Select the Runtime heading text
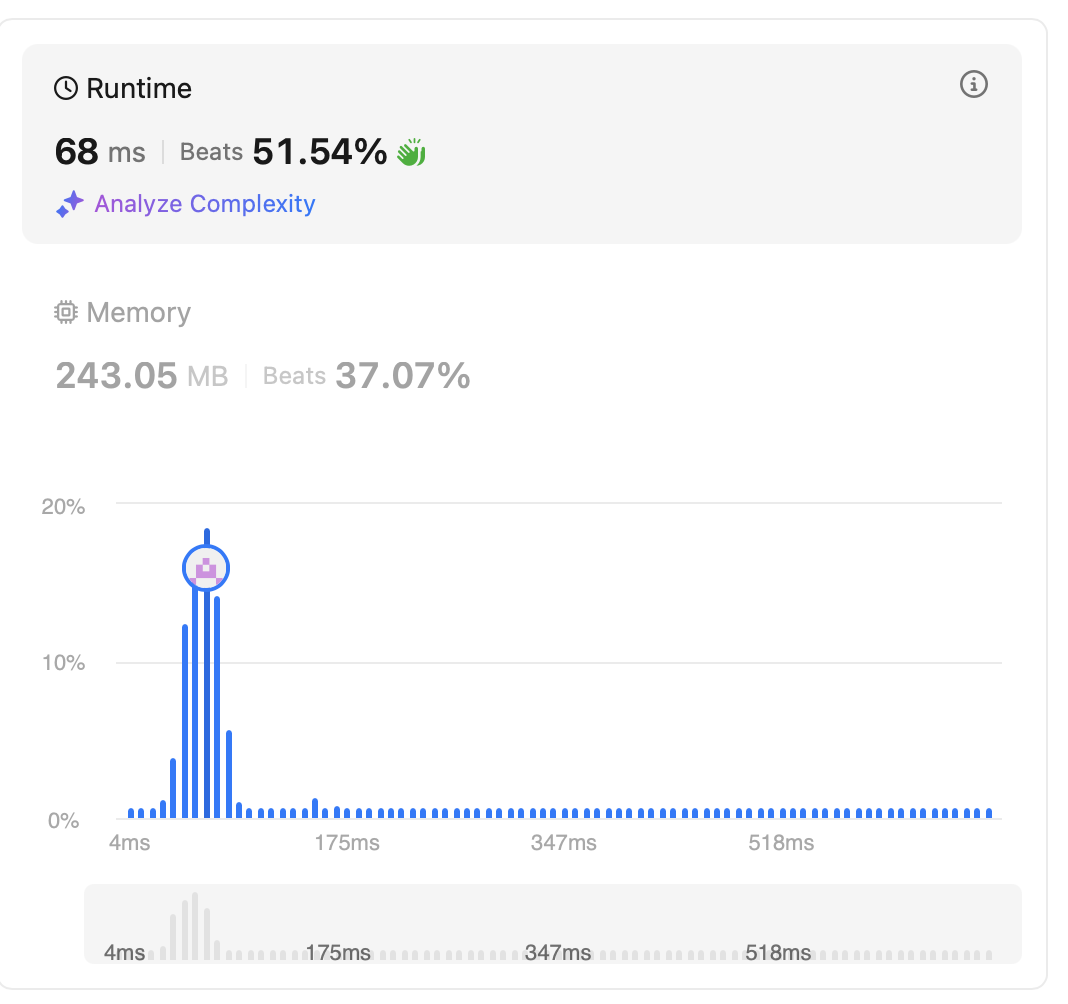The width and height of the screenshot is (1068, 1004). point(139,89)
